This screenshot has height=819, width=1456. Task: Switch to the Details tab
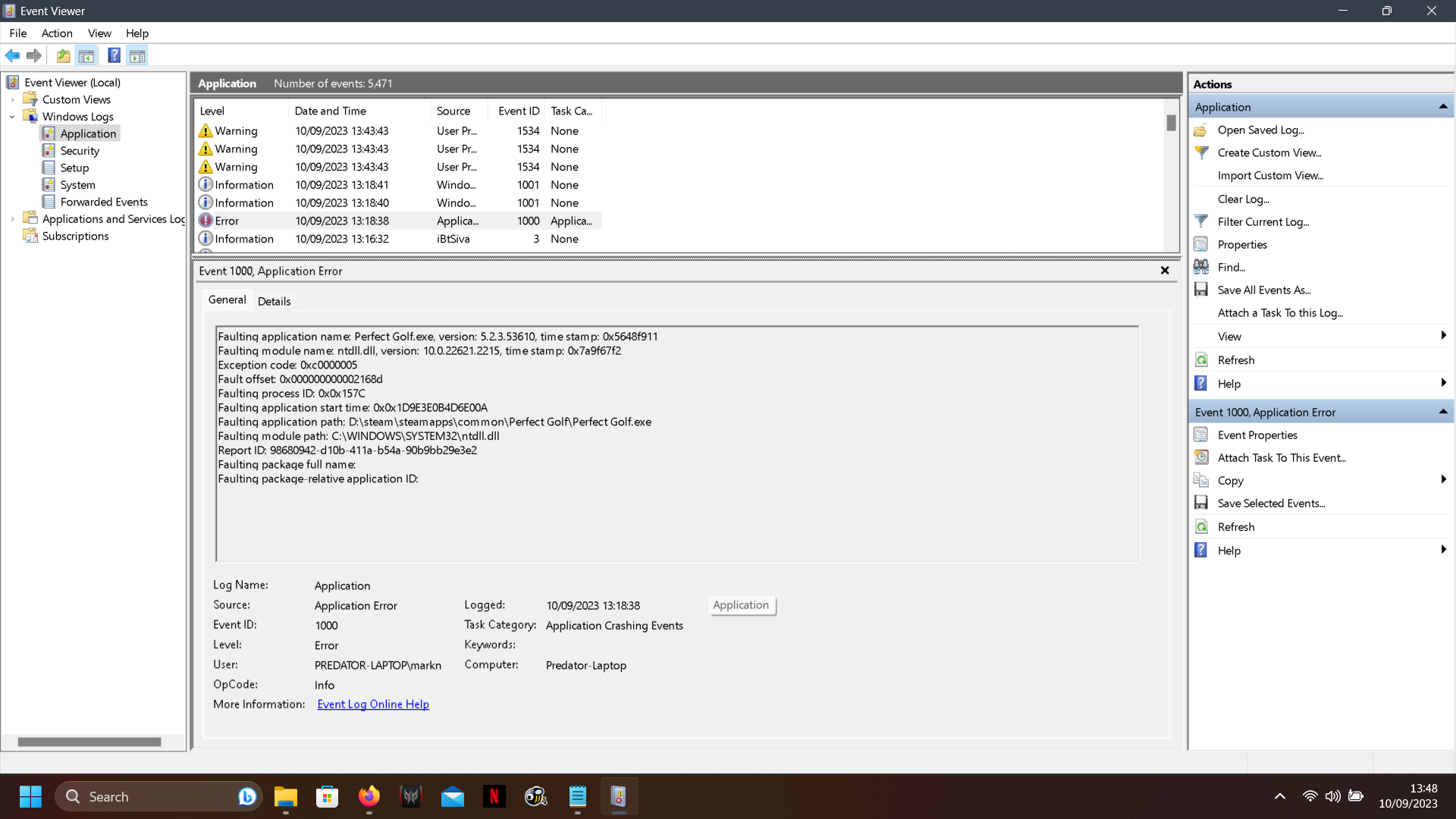274,301
